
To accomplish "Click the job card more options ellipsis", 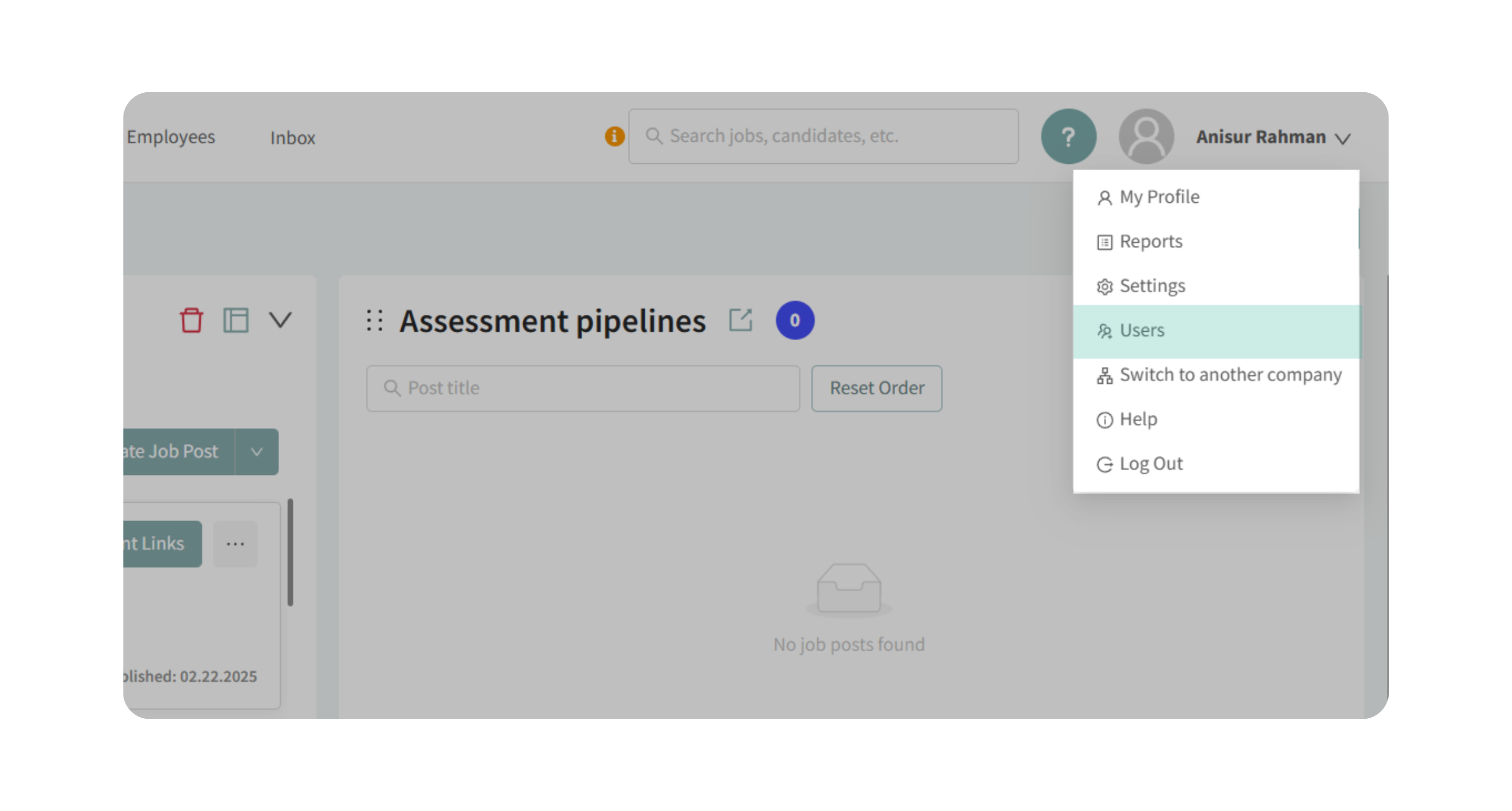I will [235, 544].
